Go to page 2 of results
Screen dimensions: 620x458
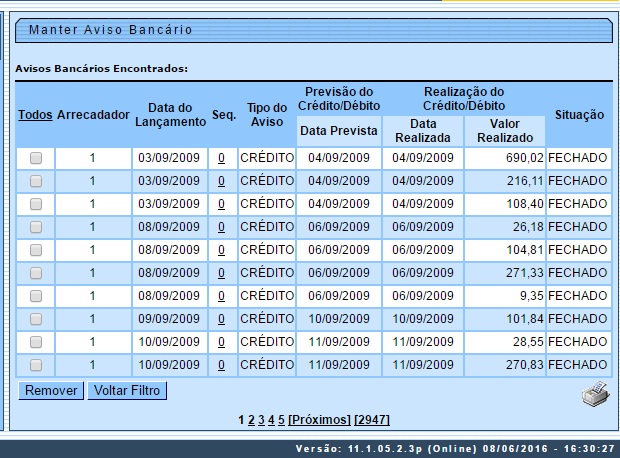pos(251,420)
